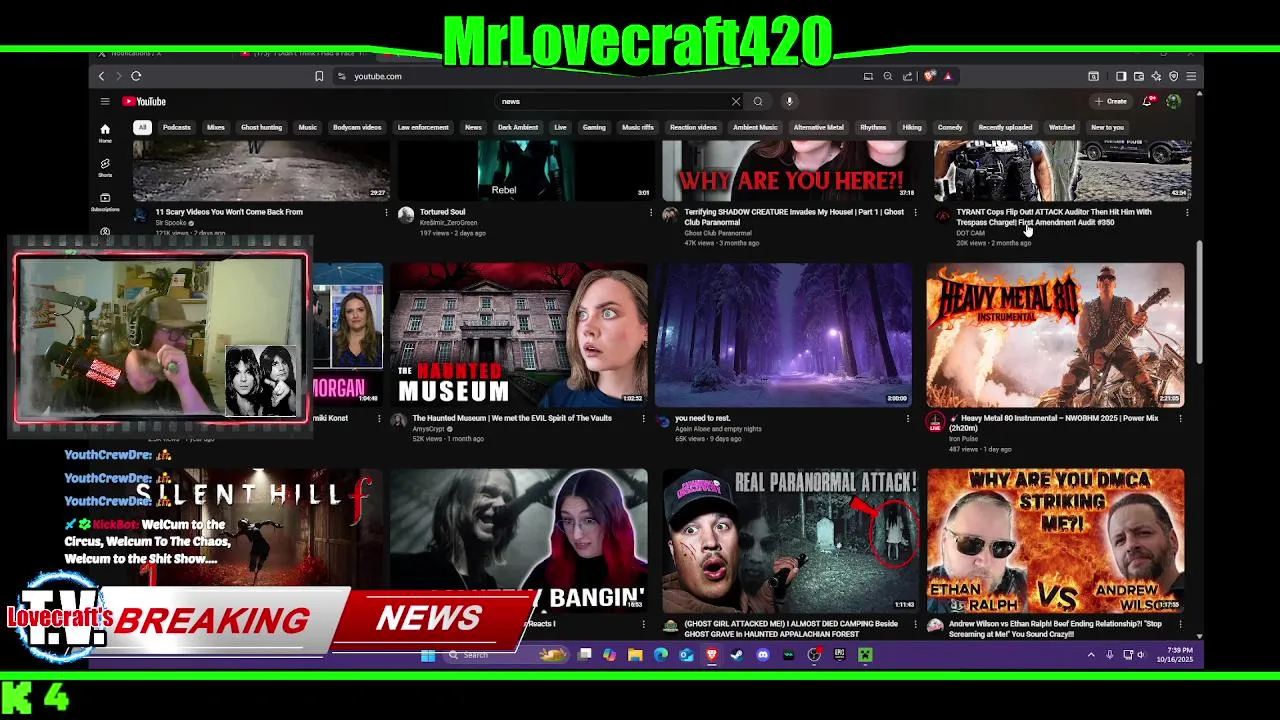This screenshot has height=720, width=1280.
Task: Select the Recently uploaded filter chip
Action: (x=1005, y=127)
